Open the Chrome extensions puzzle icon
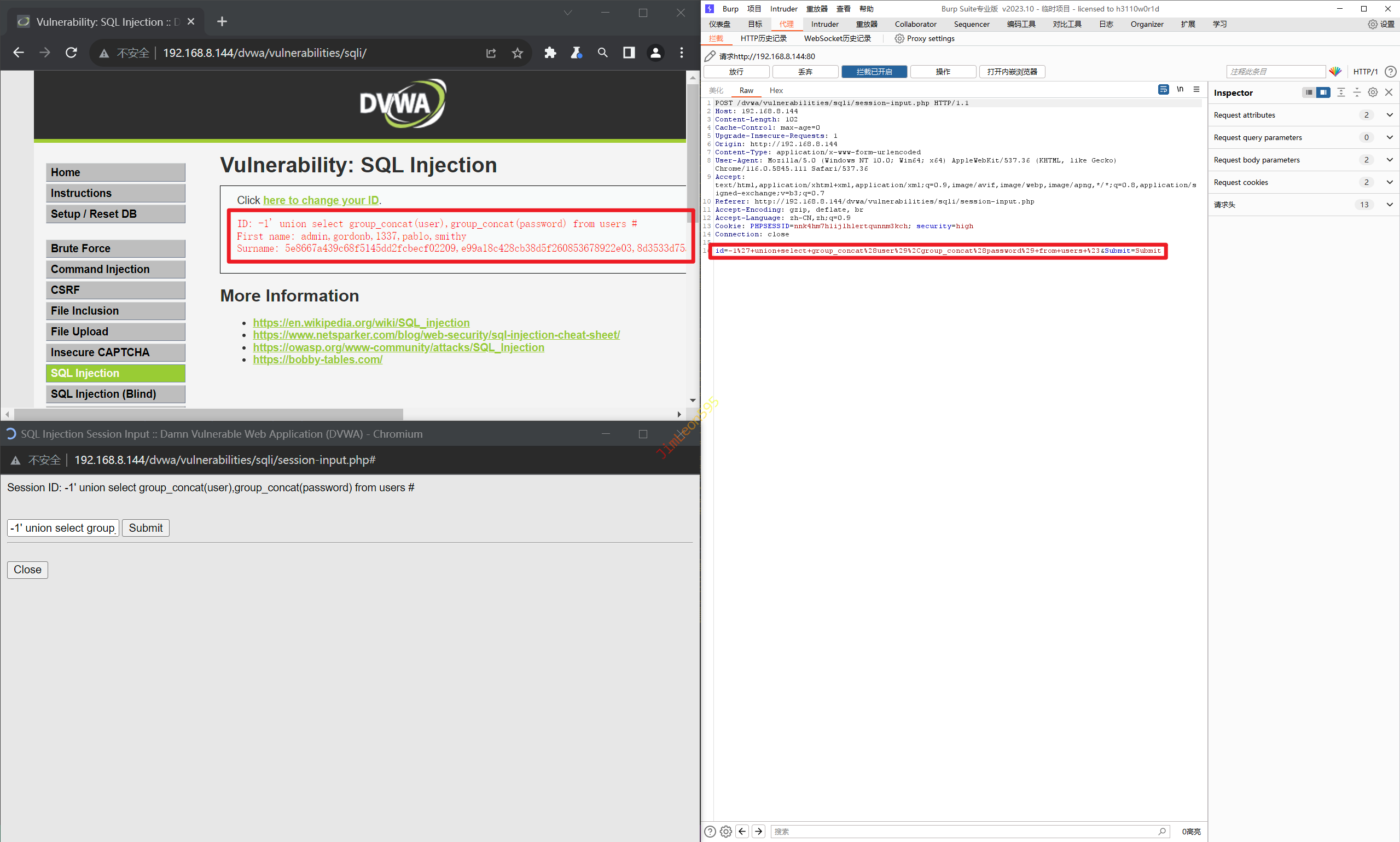1400x842 pixels. 550,53
